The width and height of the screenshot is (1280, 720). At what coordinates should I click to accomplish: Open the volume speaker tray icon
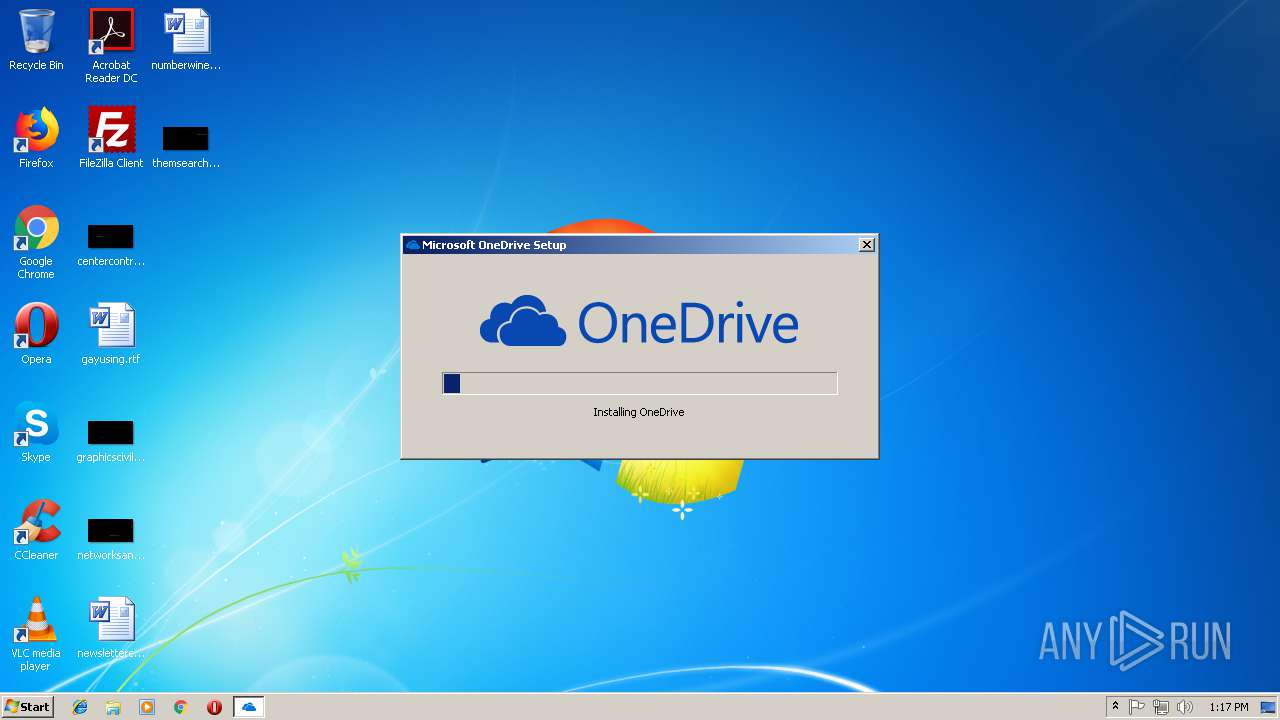point(1185,707)
